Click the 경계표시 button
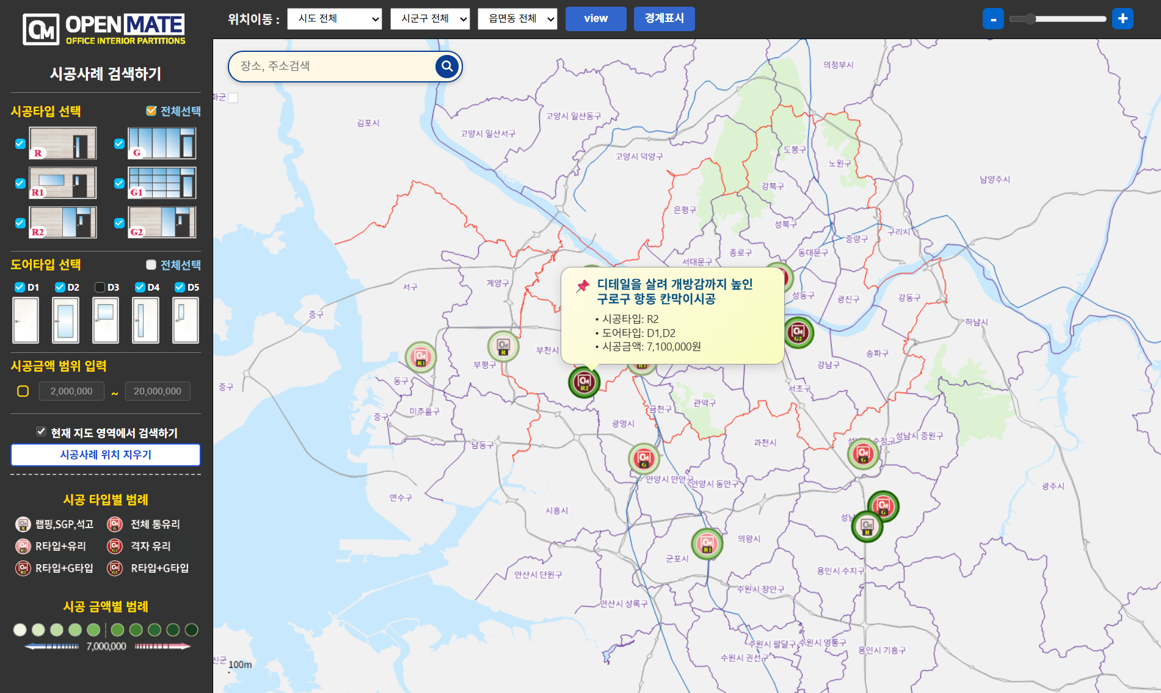The height and width of the screenshot is (693, 1161). pyautogui.click(x=664, y=19)
